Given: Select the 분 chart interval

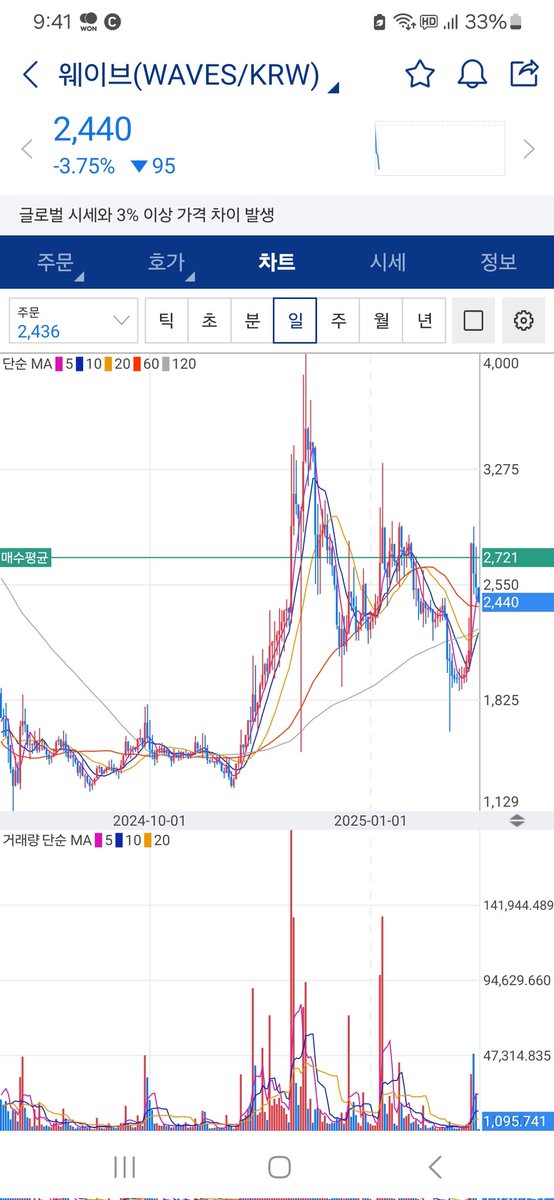Looking at the screenshot, I should click(252, 321).
